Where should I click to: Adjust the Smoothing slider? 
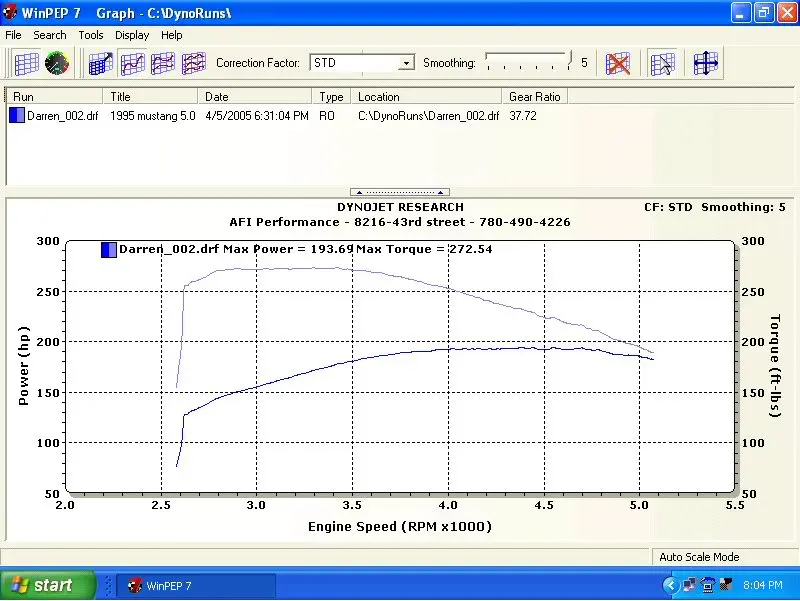[529, 61]
